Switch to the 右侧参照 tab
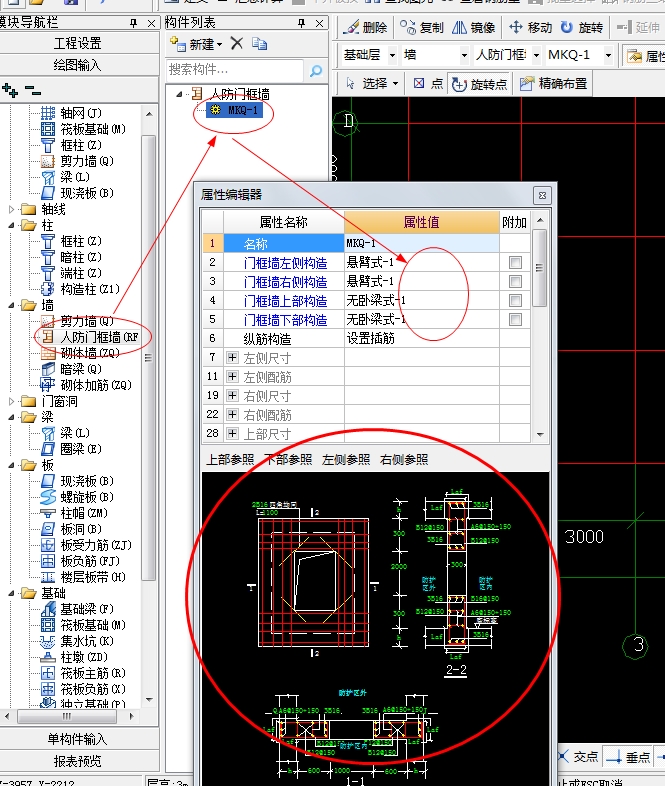This screenshot has width=665, height=786. [x=404, y=459]
